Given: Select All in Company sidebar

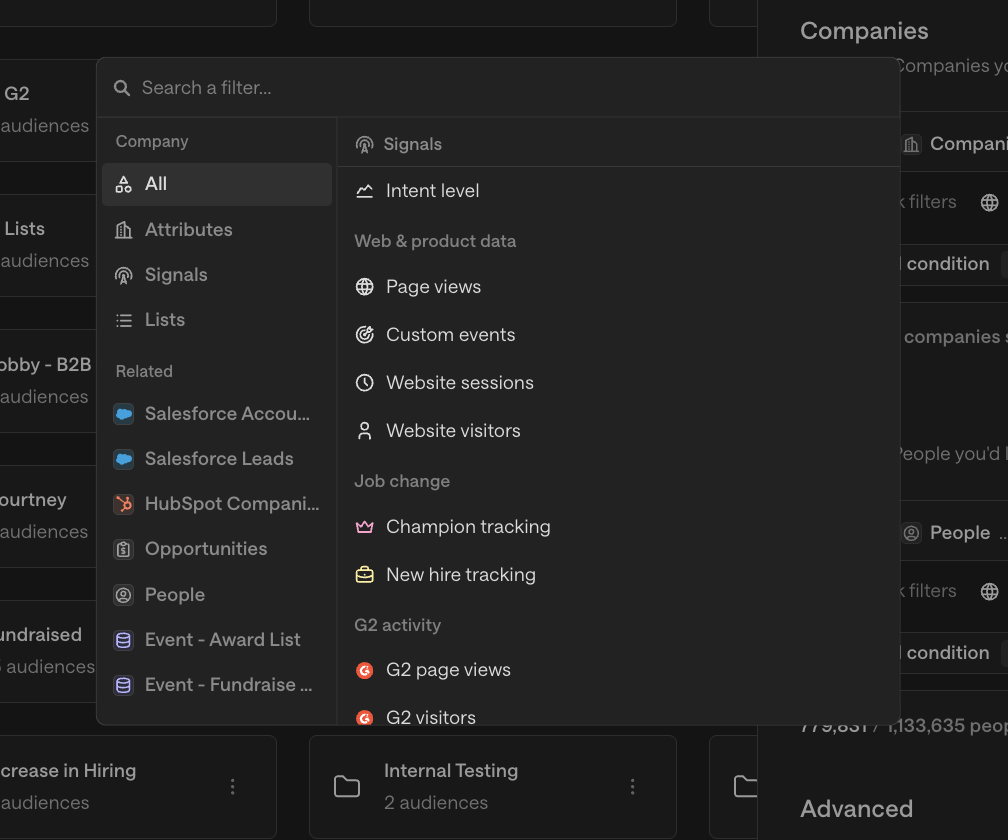Looking at the screenshot, I should (x=217, y=184).
